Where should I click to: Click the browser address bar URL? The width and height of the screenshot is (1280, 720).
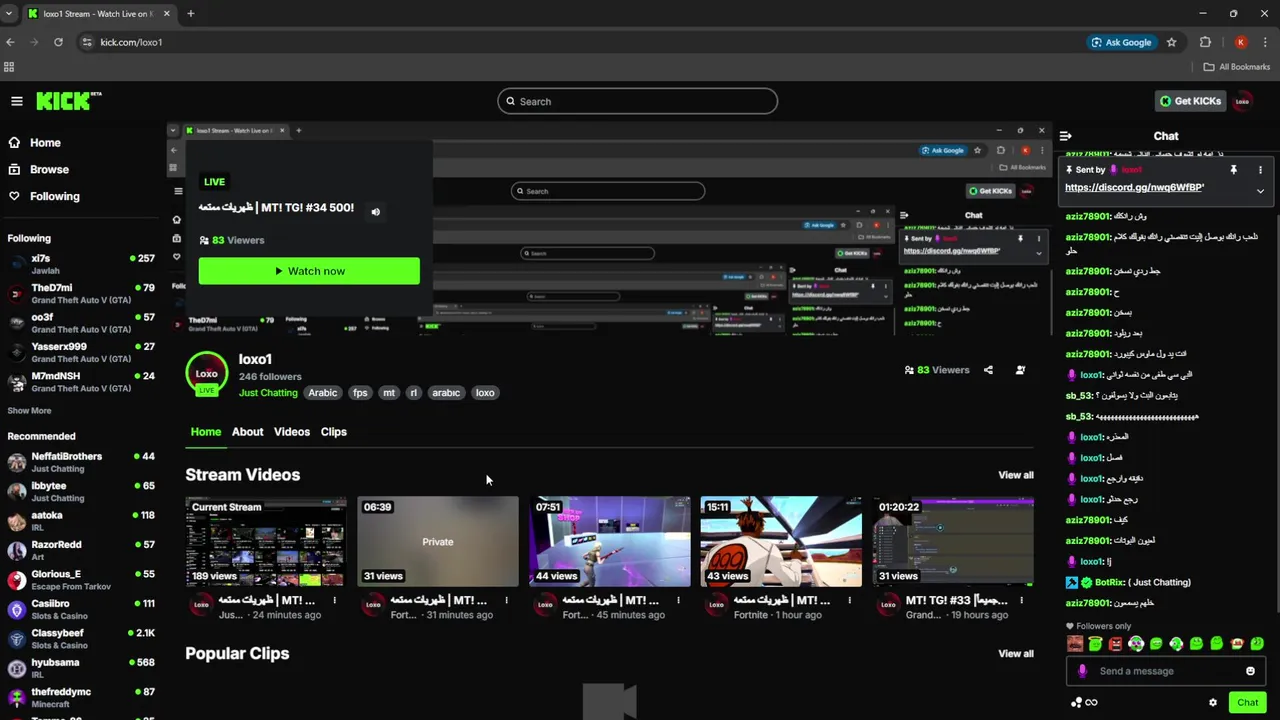click(131, 42)
